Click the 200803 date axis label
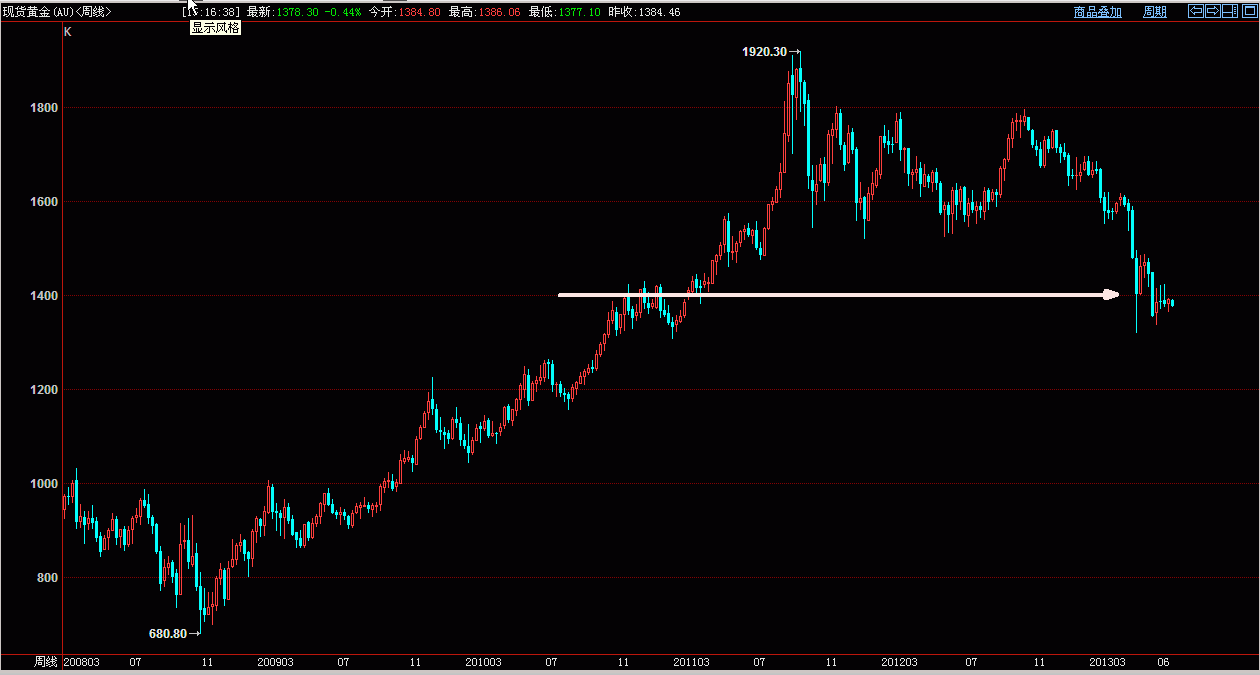Screen dimensions: 1260x675 click(81, 662)
